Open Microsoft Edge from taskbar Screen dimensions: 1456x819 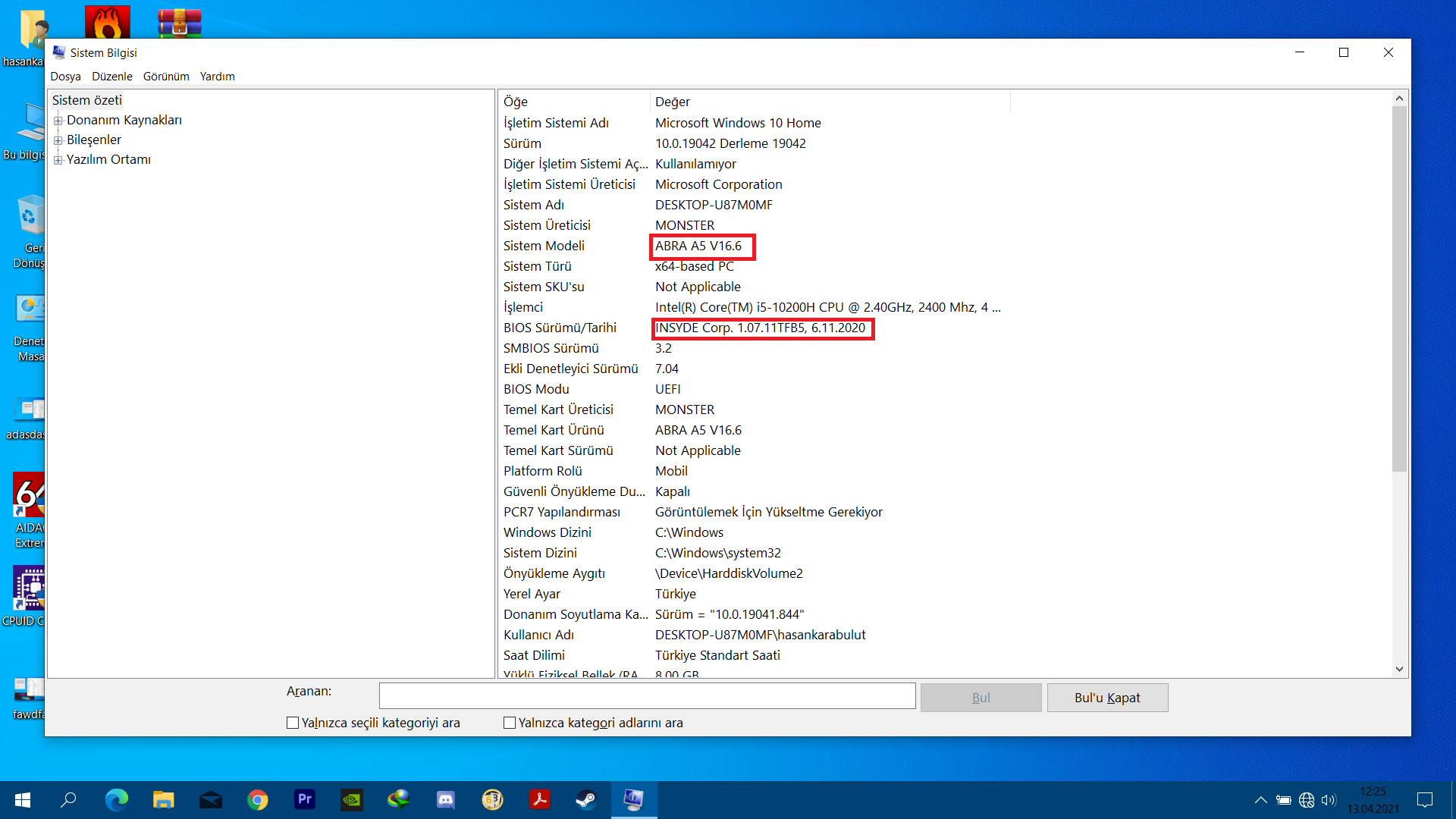pos(117,799)
